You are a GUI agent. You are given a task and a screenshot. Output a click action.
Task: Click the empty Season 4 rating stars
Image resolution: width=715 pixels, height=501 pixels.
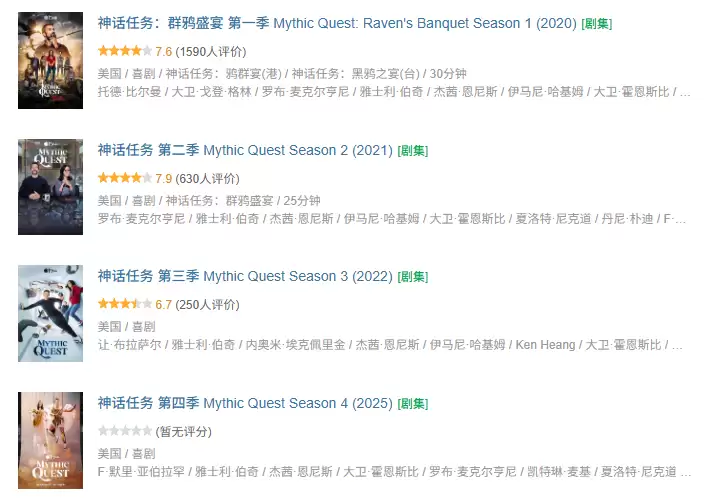(x=125, y=431)
